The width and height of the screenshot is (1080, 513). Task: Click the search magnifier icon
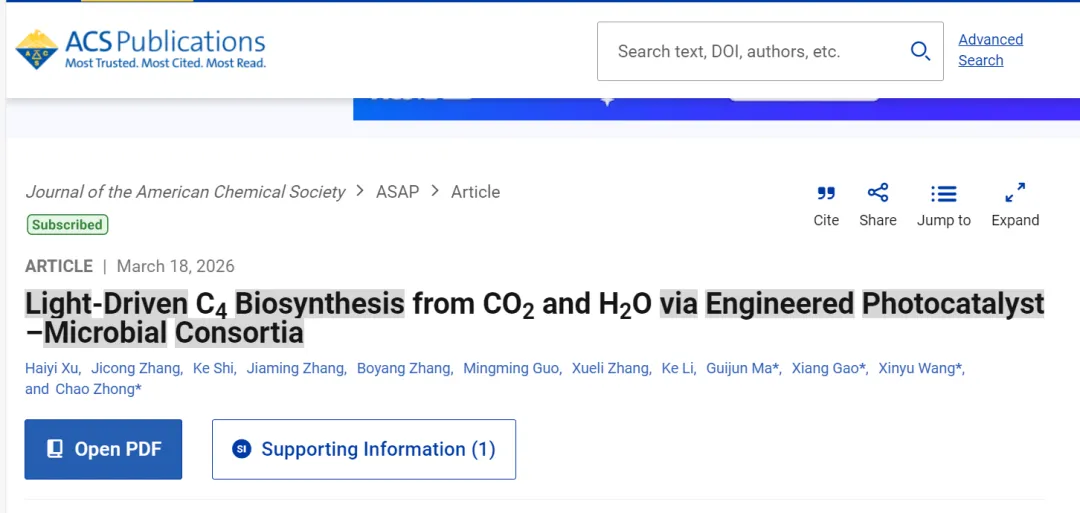pyautogui.click(x=920, y=51)
